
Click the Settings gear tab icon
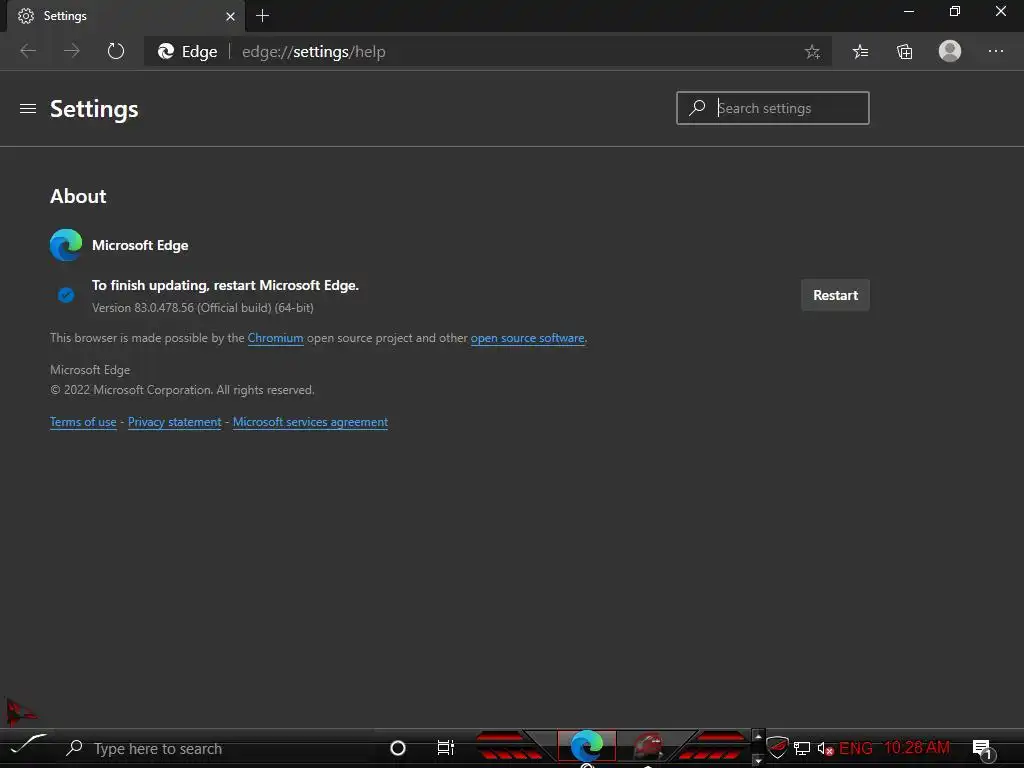coord(25,16)
